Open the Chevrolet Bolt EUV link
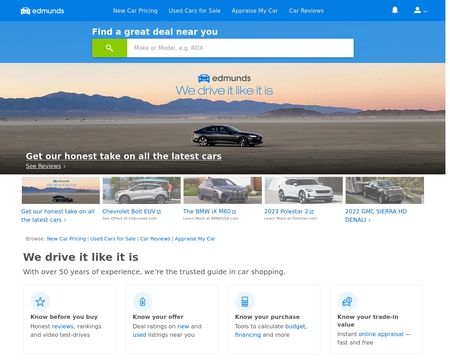The image size is (450, 360). 132,211
